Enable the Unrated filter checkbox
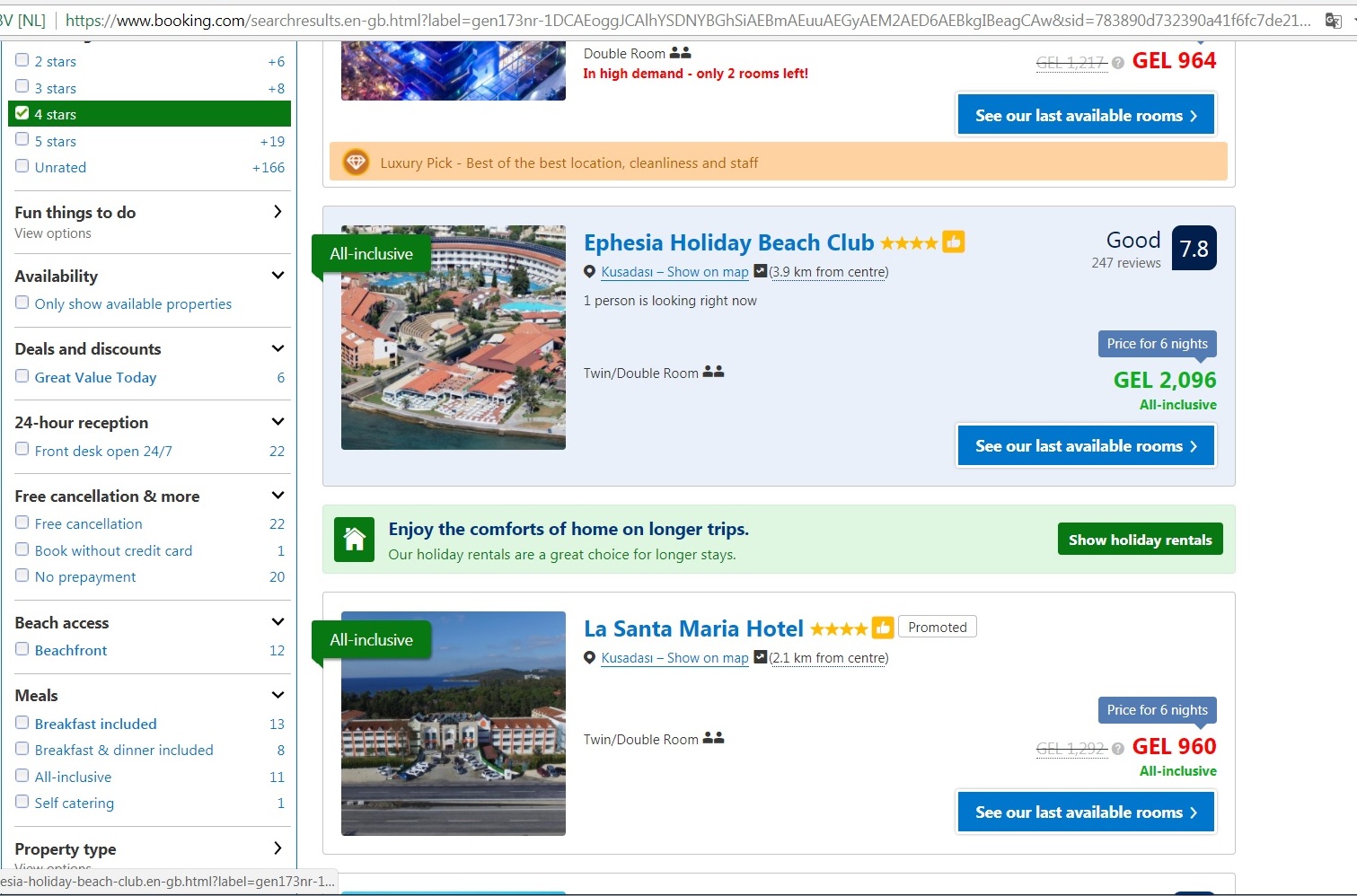The image size is (1357, 896). pyautogui.click(x=22, y=166)
